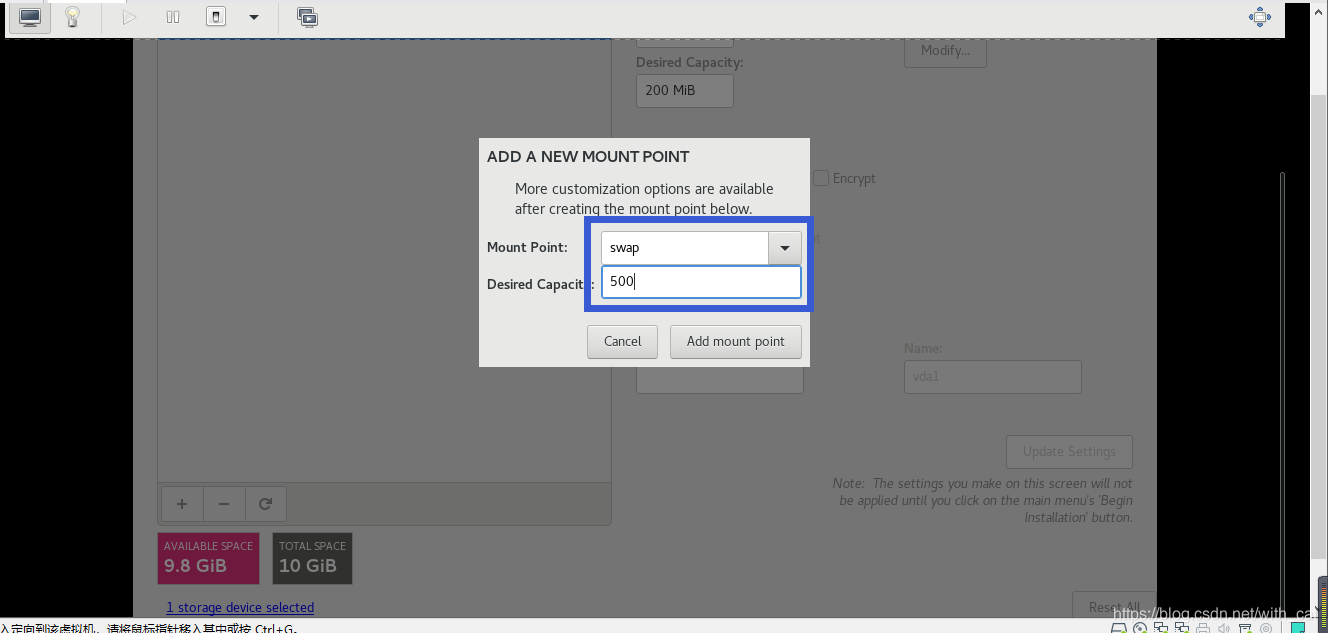Click the Run virtual machine play icon

[x=129, y=17]
